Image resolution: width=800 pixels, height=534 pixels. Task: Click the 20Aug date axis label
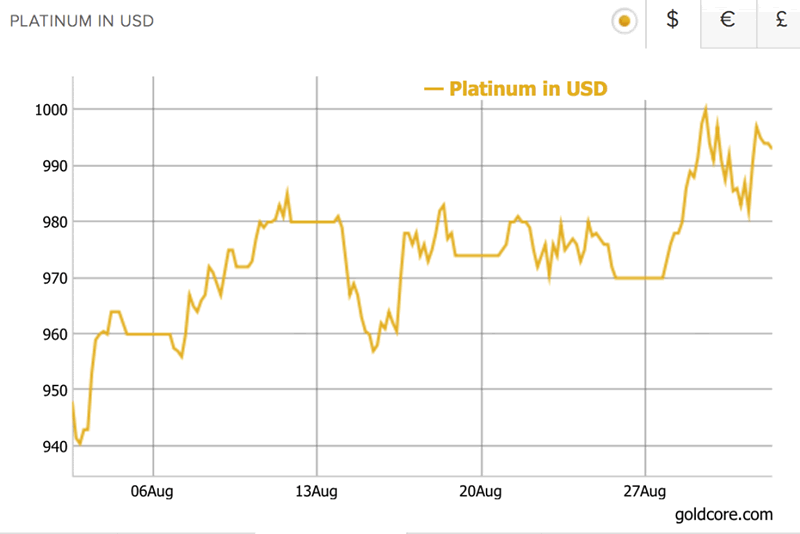pos(481,490)
